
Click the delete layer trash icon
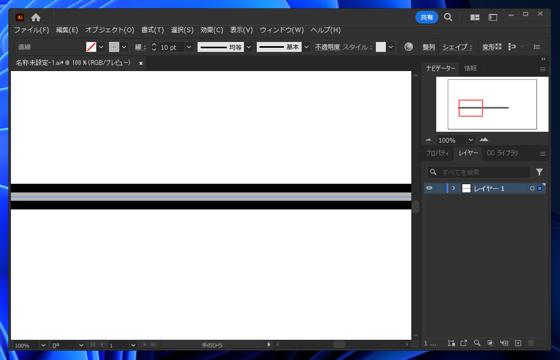(531, 343)
